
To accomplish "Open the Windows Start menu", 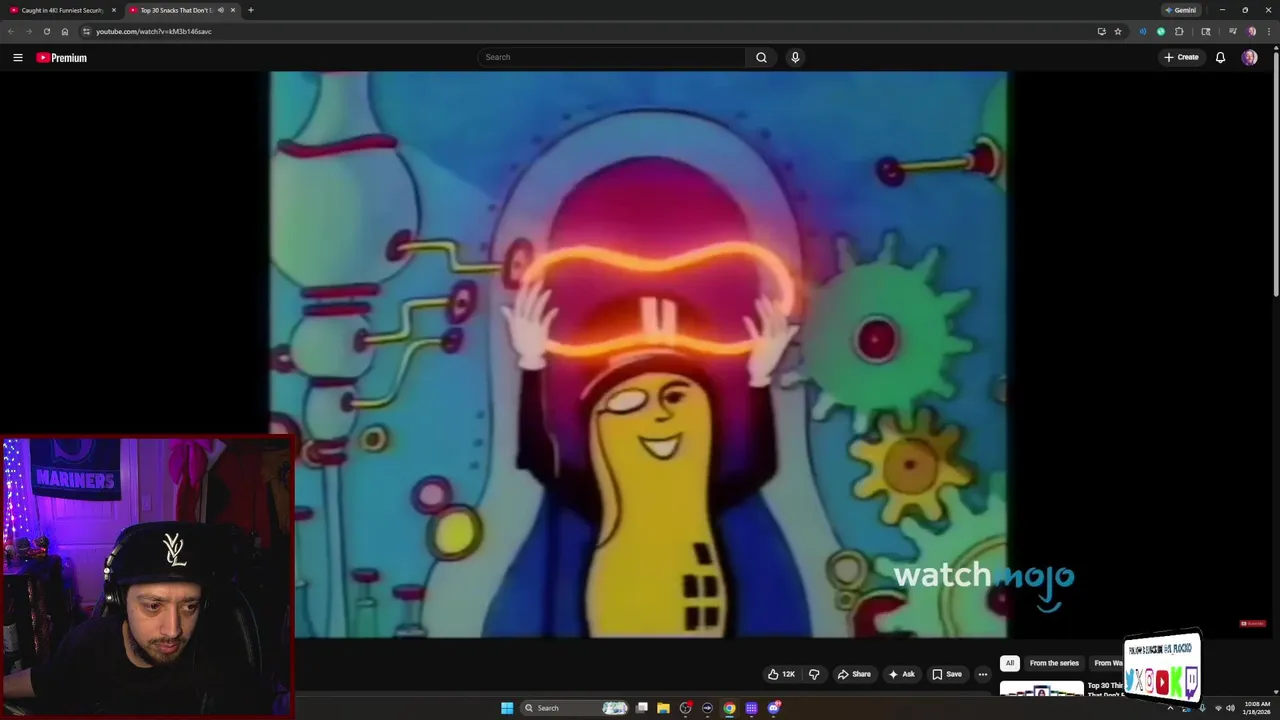I will tap(507, 708).
